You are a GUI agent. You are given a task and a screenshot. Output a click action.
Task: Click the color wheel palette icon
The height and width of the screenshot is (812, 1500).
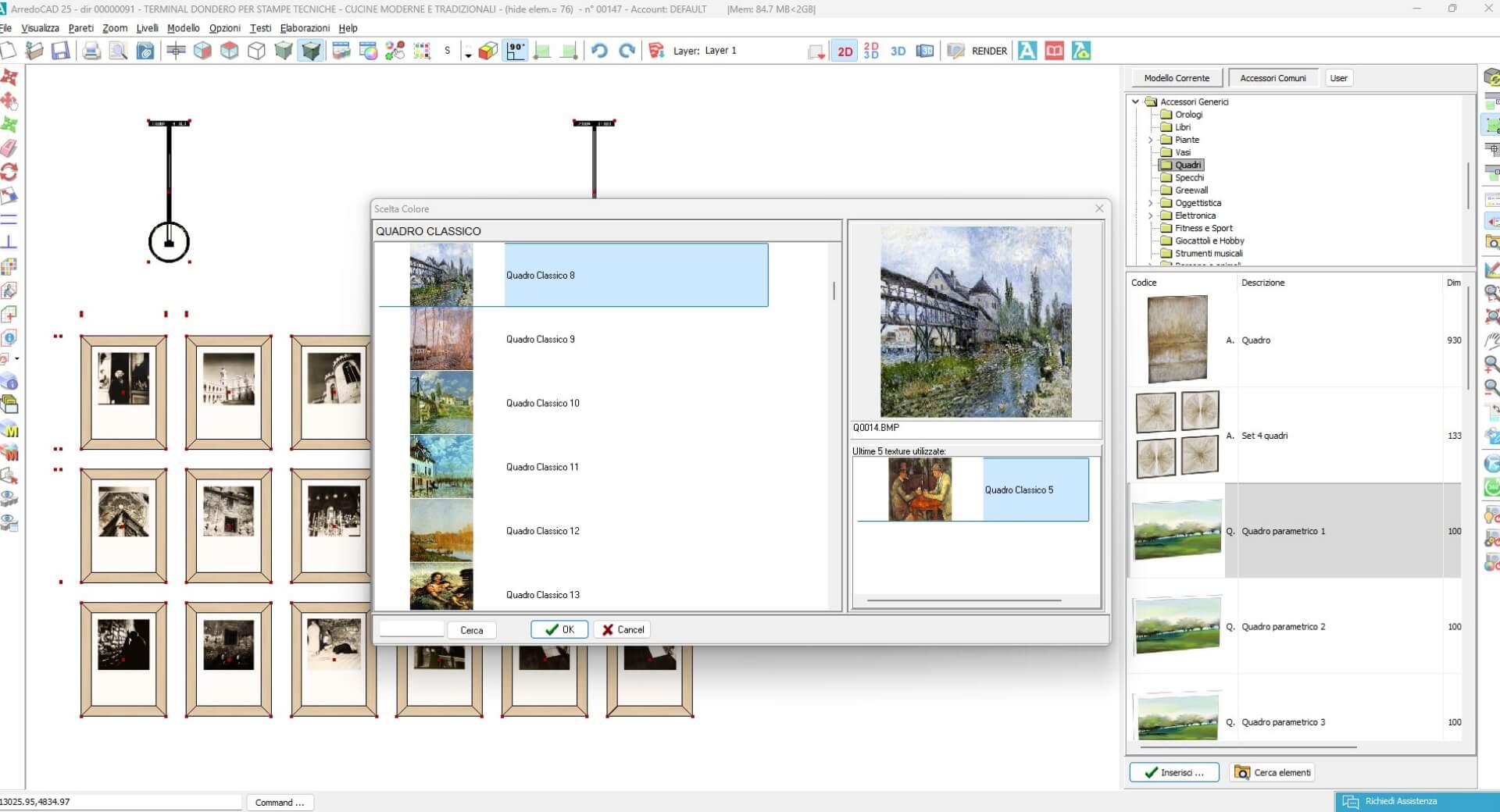point(368,51)
